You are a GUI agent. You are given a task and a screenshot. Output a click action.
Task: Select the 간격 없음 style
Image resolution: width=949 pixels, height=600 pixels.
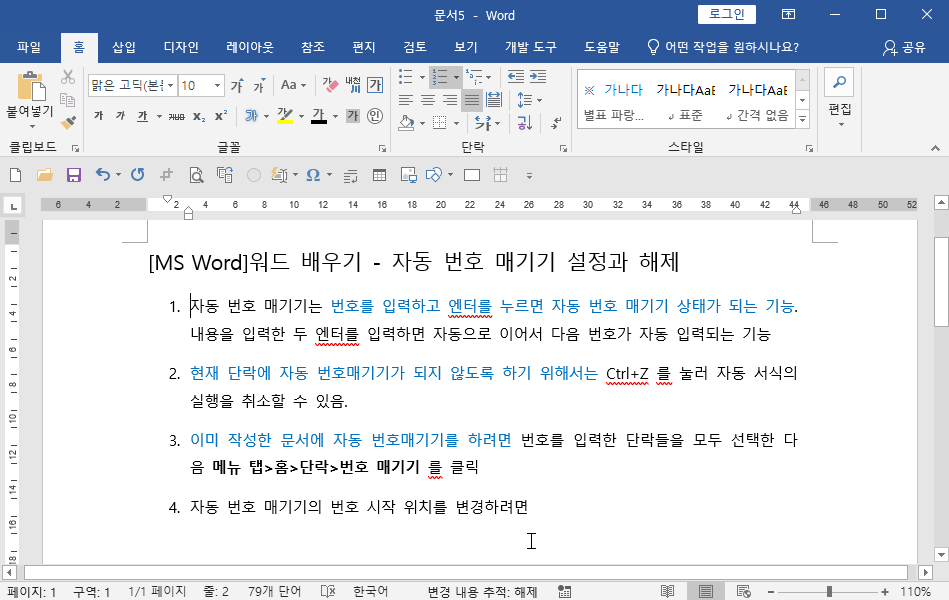pos(758,101)
